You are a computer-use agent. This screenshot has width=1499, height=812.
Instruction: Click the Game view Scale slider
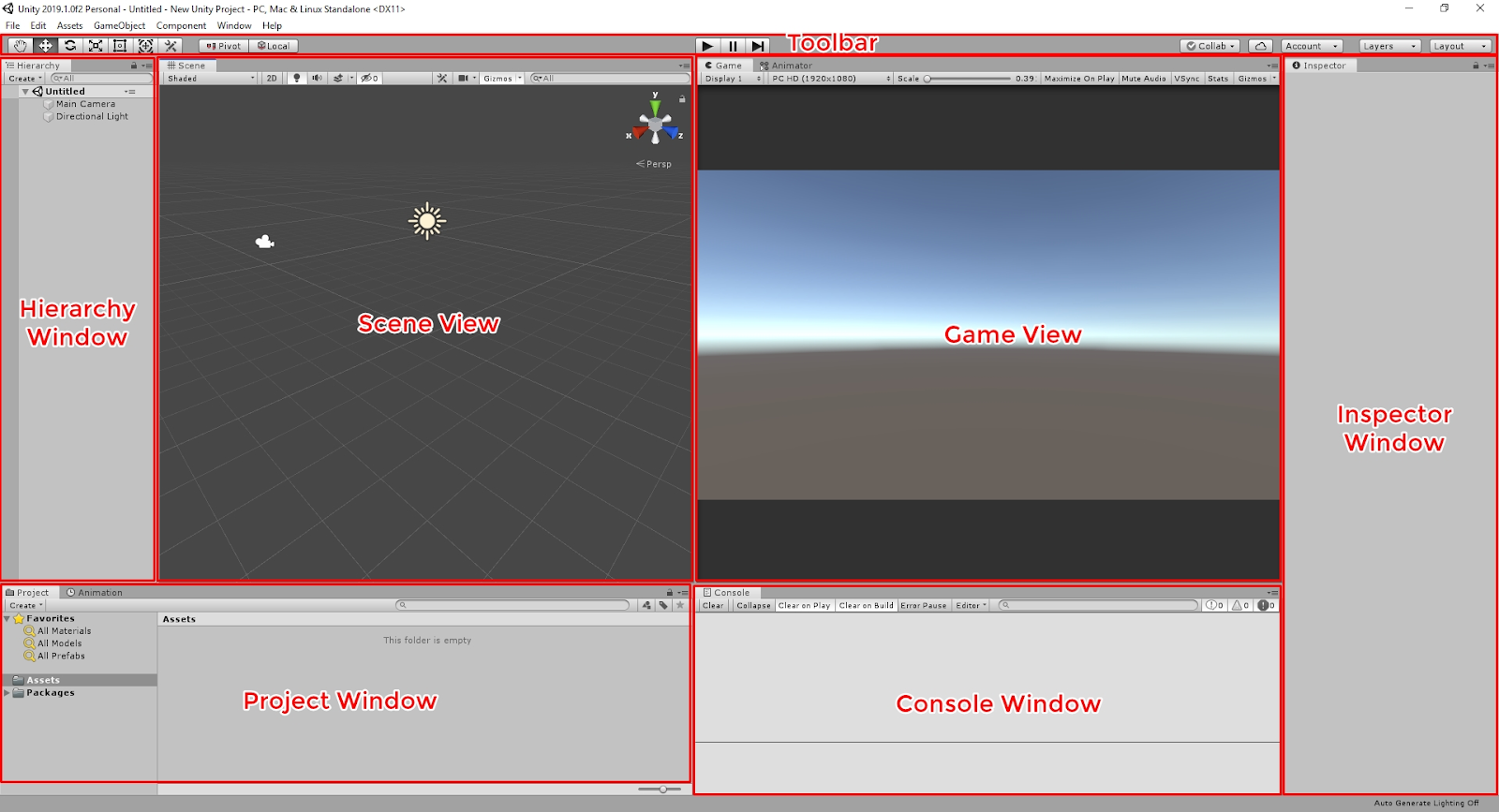(x=968, y=79)
